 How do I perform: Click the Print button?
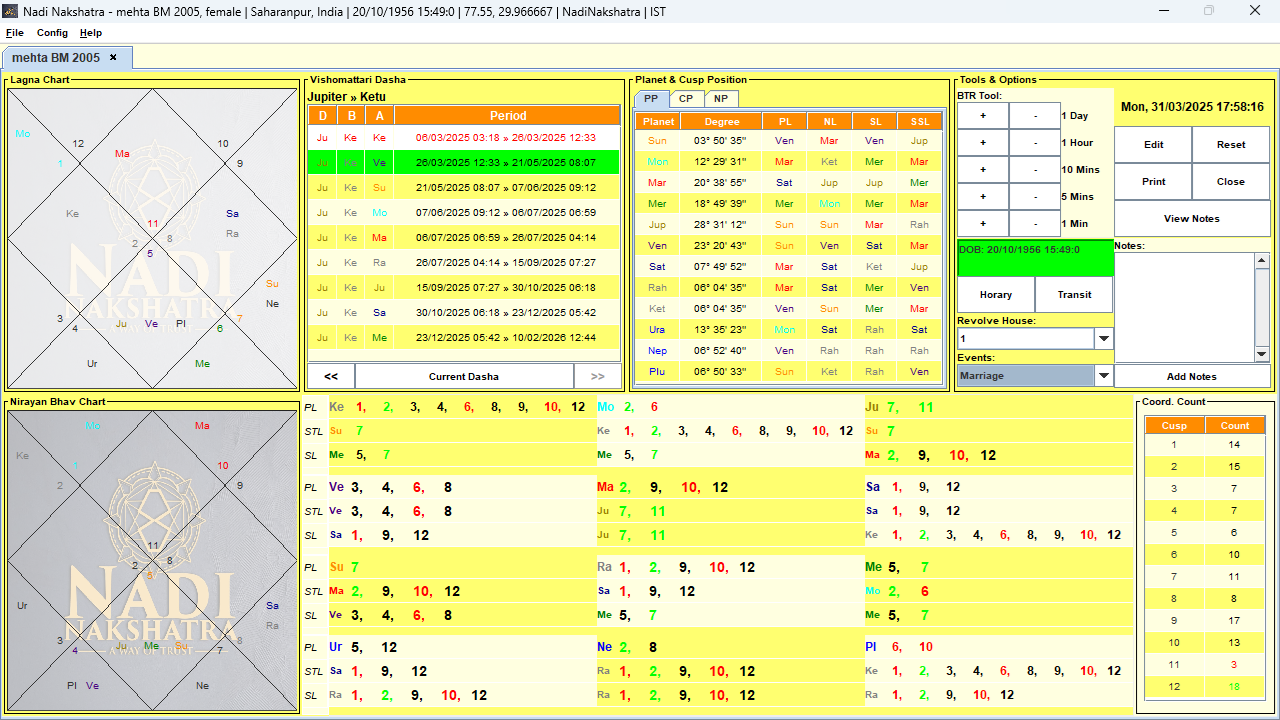pyautogui.click(x=1153, y=182)
